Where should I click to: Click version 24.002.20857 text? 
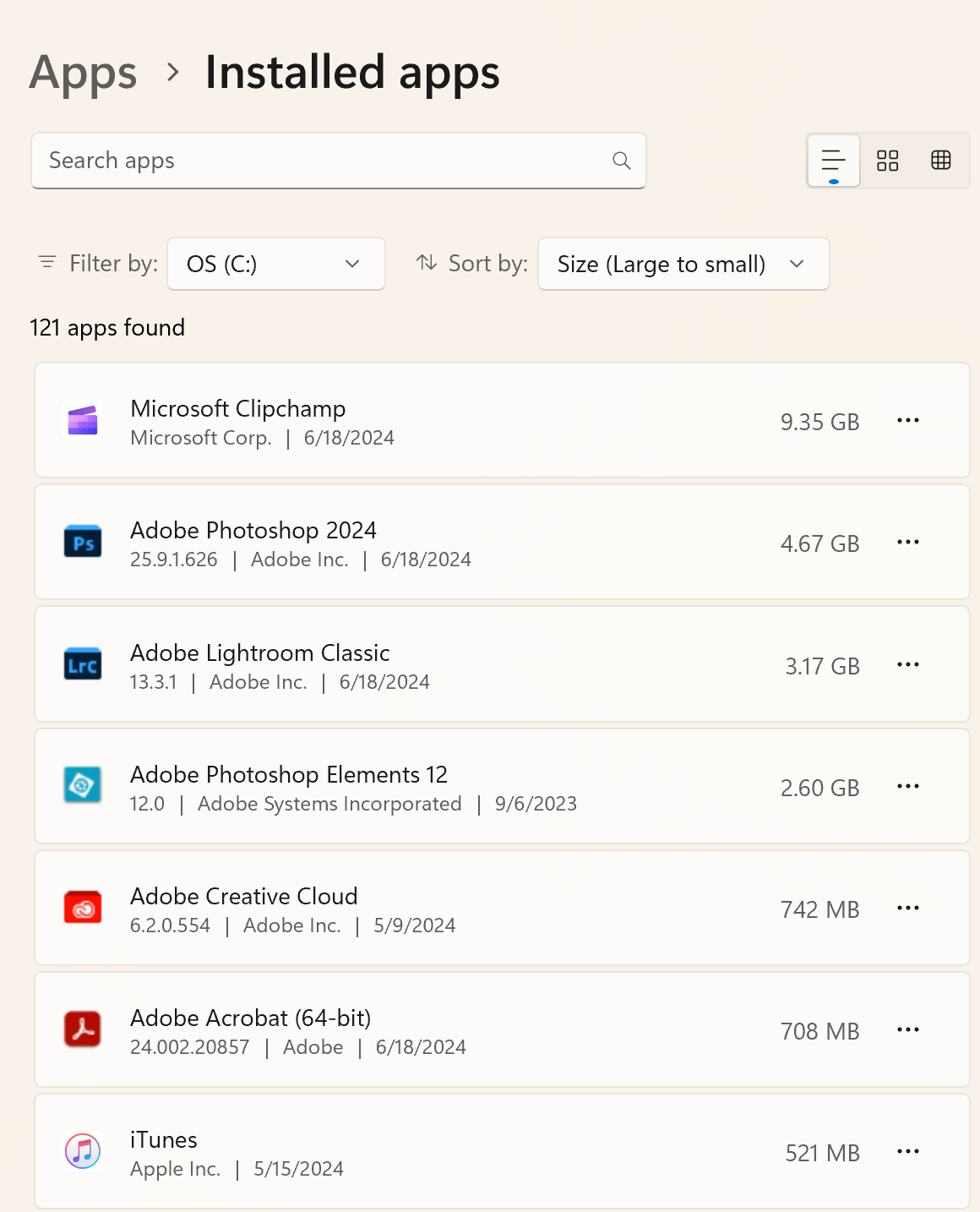click(x=190, y=1047)
